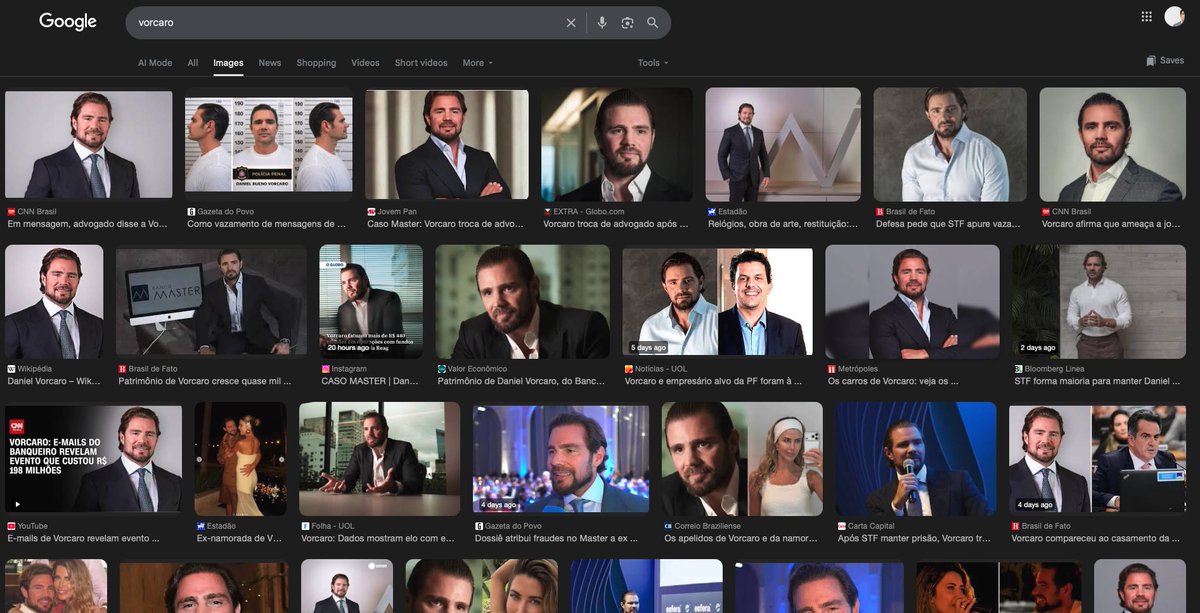Click 'Vorcaro compareceu ao casamento da' text
The width and height of the screenshot is (1200, 613).
(x=1097, y=538)
